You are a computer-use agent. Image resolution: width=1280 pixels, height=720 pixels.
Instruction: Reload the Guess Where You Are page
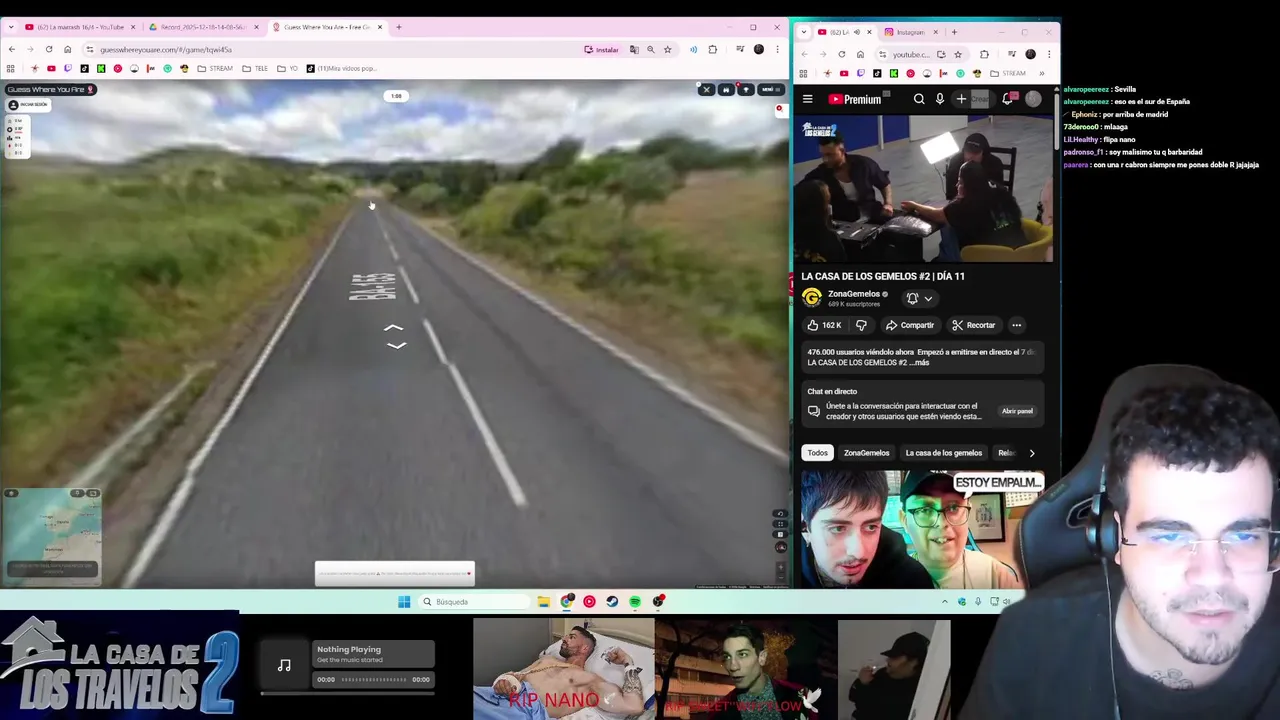48,49
